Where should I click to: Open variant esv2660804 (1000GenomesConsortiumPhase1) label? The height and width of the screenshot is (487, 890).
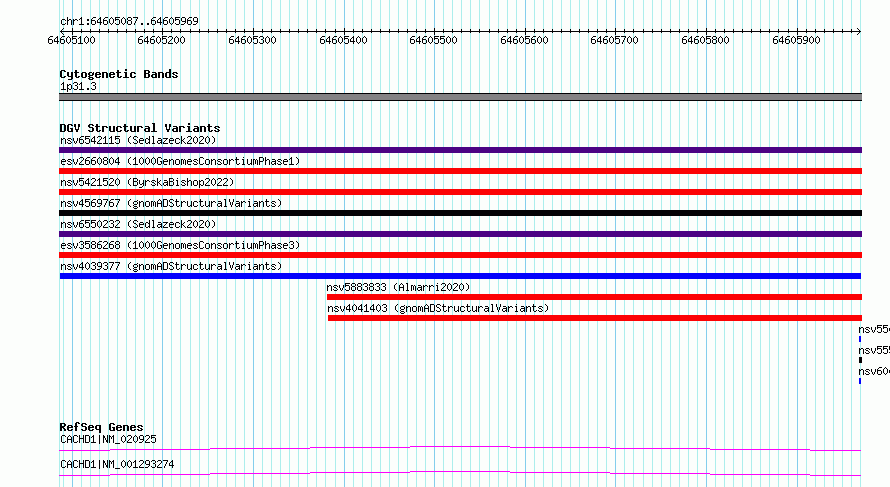coord(180,161)
